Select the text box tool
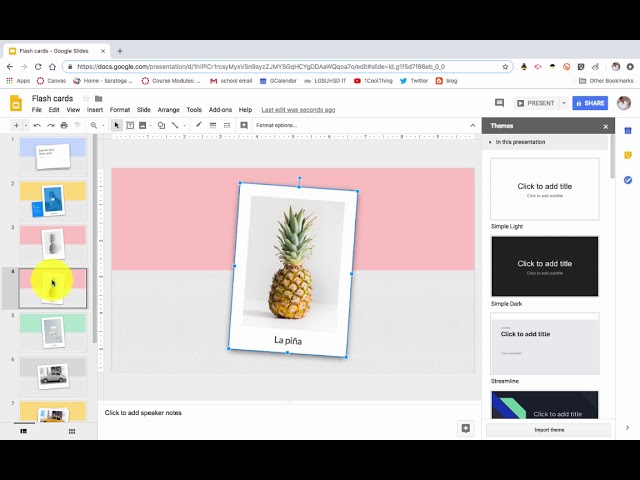Viewport: 640px width, 480px height. (130, 125)
